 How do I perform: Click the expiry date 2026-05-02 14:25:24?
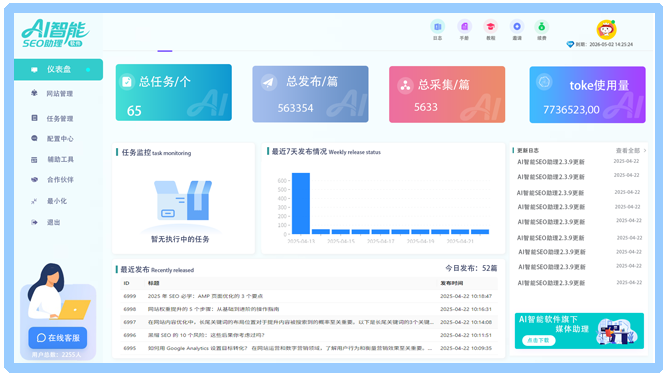click(611, 44)
